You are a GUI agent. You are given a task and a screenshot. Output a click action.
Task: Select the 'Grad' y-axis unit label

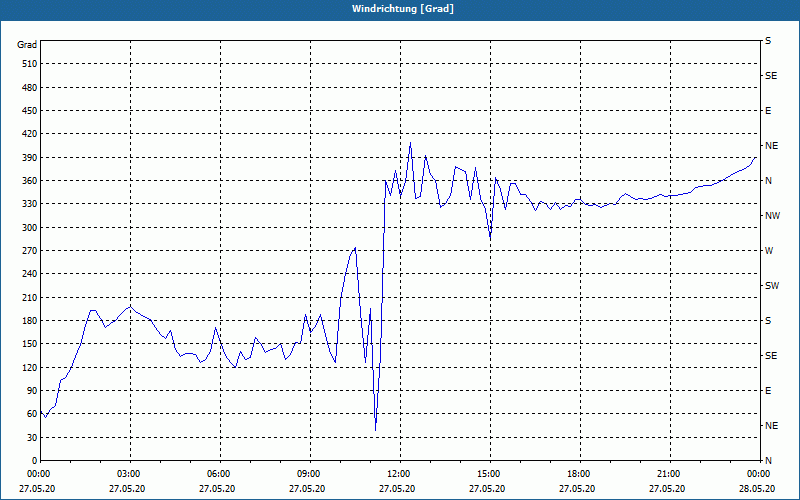(x=27, y=45)
